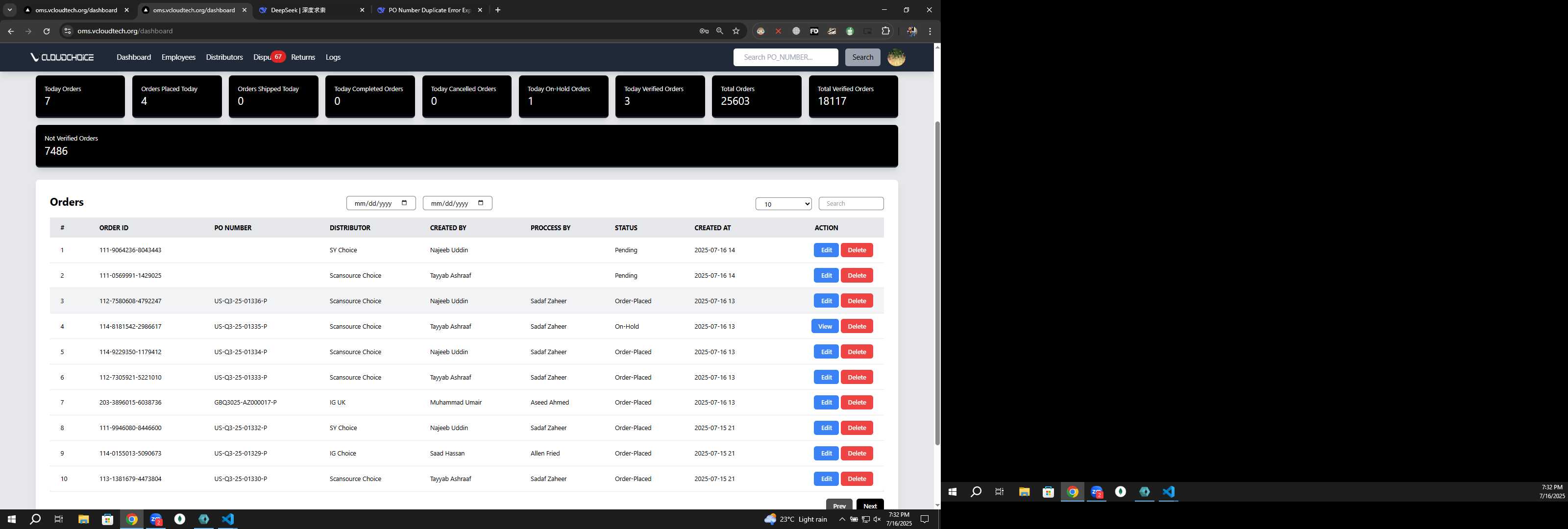Open the Distributors nav menu item
This screenshot has width=1568, height=529.
(224, 57)
